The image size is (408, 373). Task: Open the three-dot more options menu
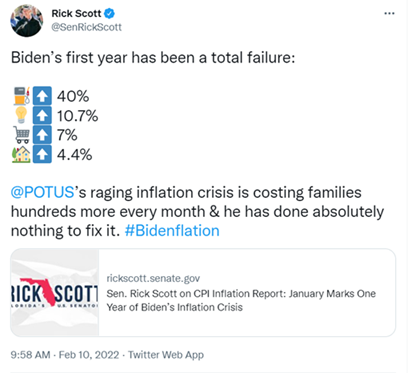tap(389, 14)
